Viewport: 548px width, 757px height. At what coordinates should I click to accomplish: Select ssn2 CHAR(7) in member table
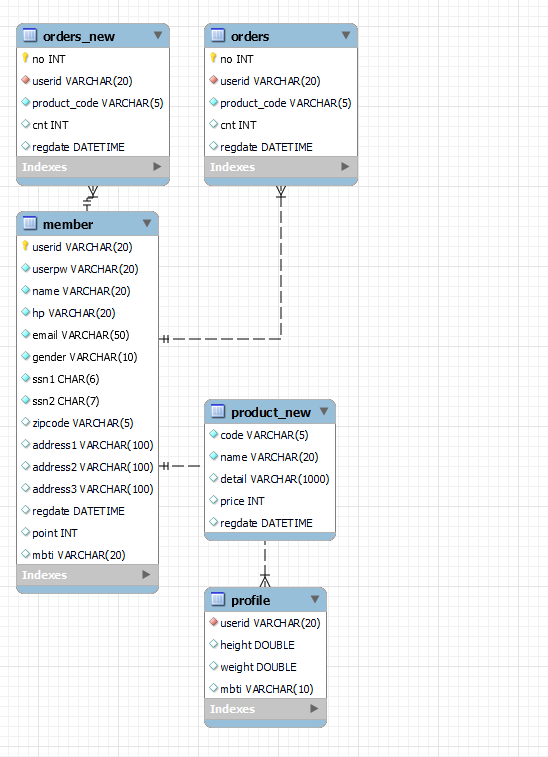[x=66, y=401]
